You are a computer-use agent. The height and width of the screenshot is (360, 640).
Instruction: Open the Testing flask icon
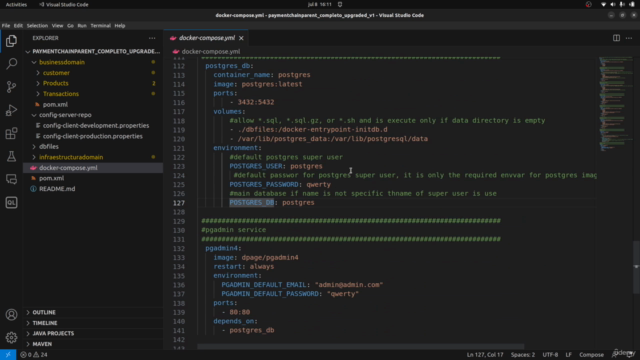coord(11,156)
